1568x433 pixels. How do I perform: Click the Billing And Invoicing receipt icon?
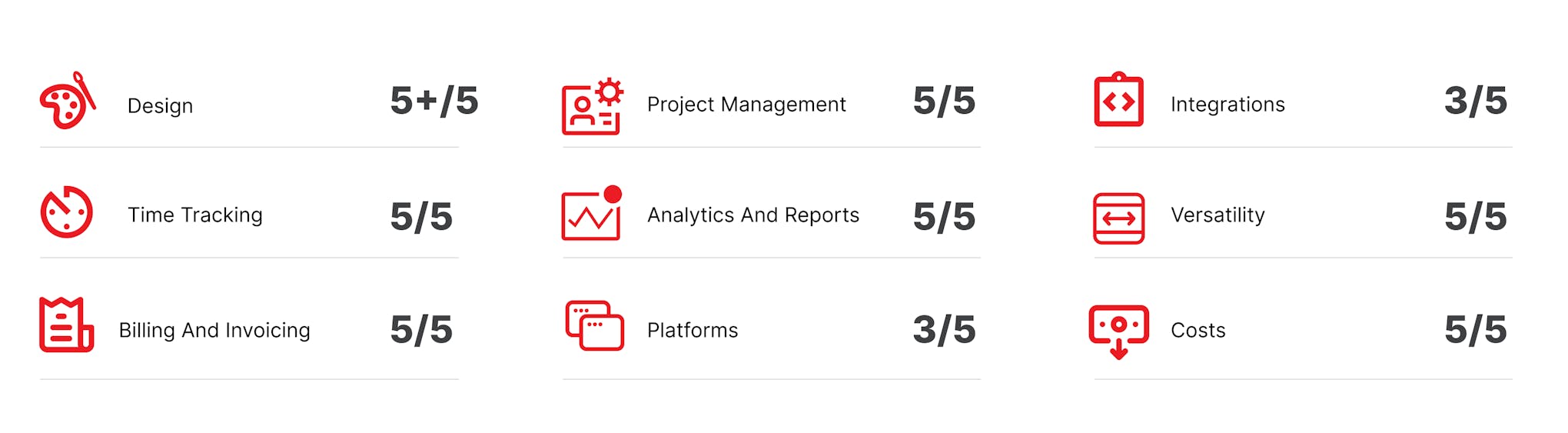(x=66, y=325)
